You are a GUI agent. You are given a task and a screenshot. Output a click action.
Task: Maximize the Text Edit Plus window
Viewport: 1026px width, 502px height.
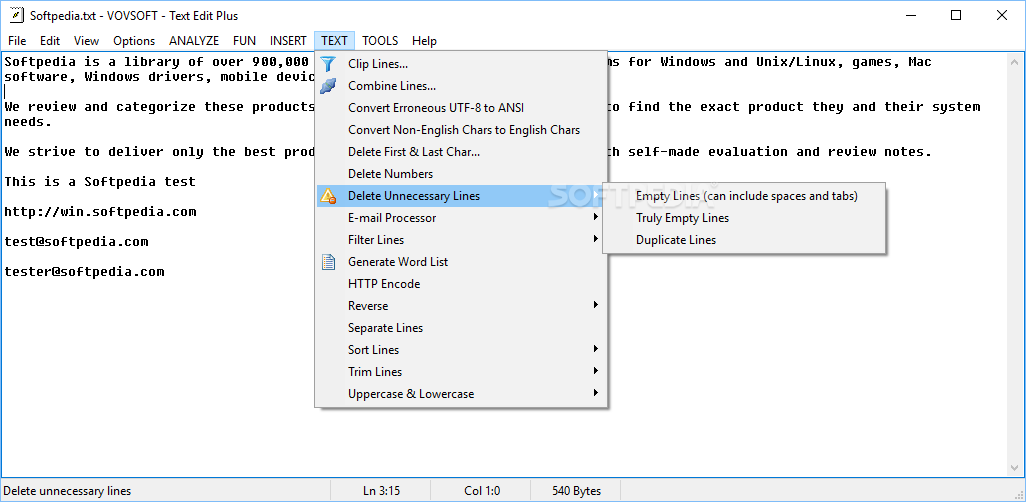tap(956, 16)
